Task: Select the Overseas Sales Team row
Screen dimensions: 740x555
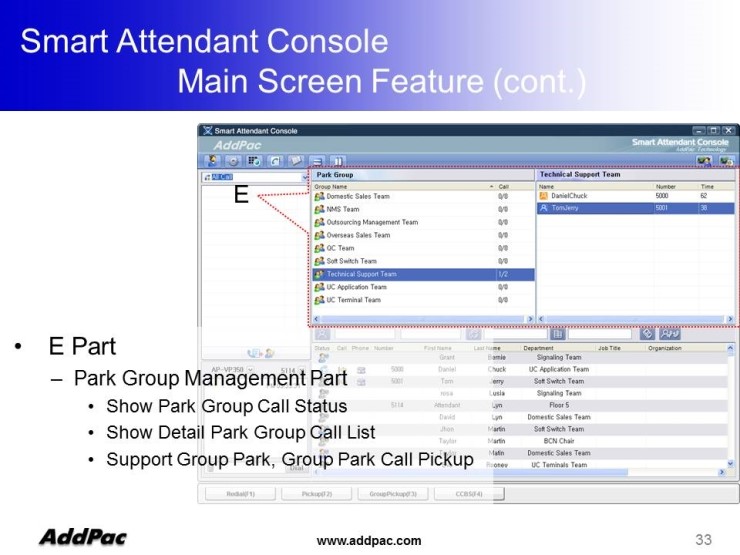Action: 423,235
